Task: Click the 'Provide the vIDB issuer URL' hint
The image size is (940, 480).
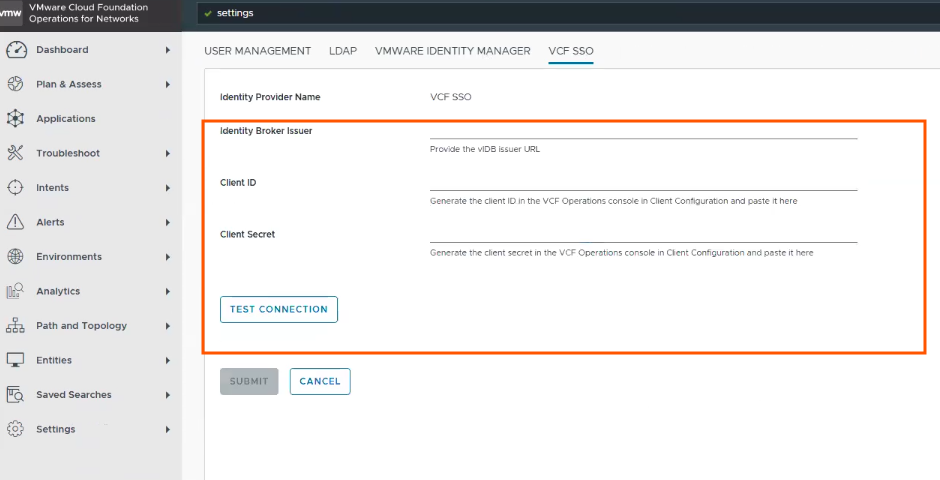Action: 485,149
